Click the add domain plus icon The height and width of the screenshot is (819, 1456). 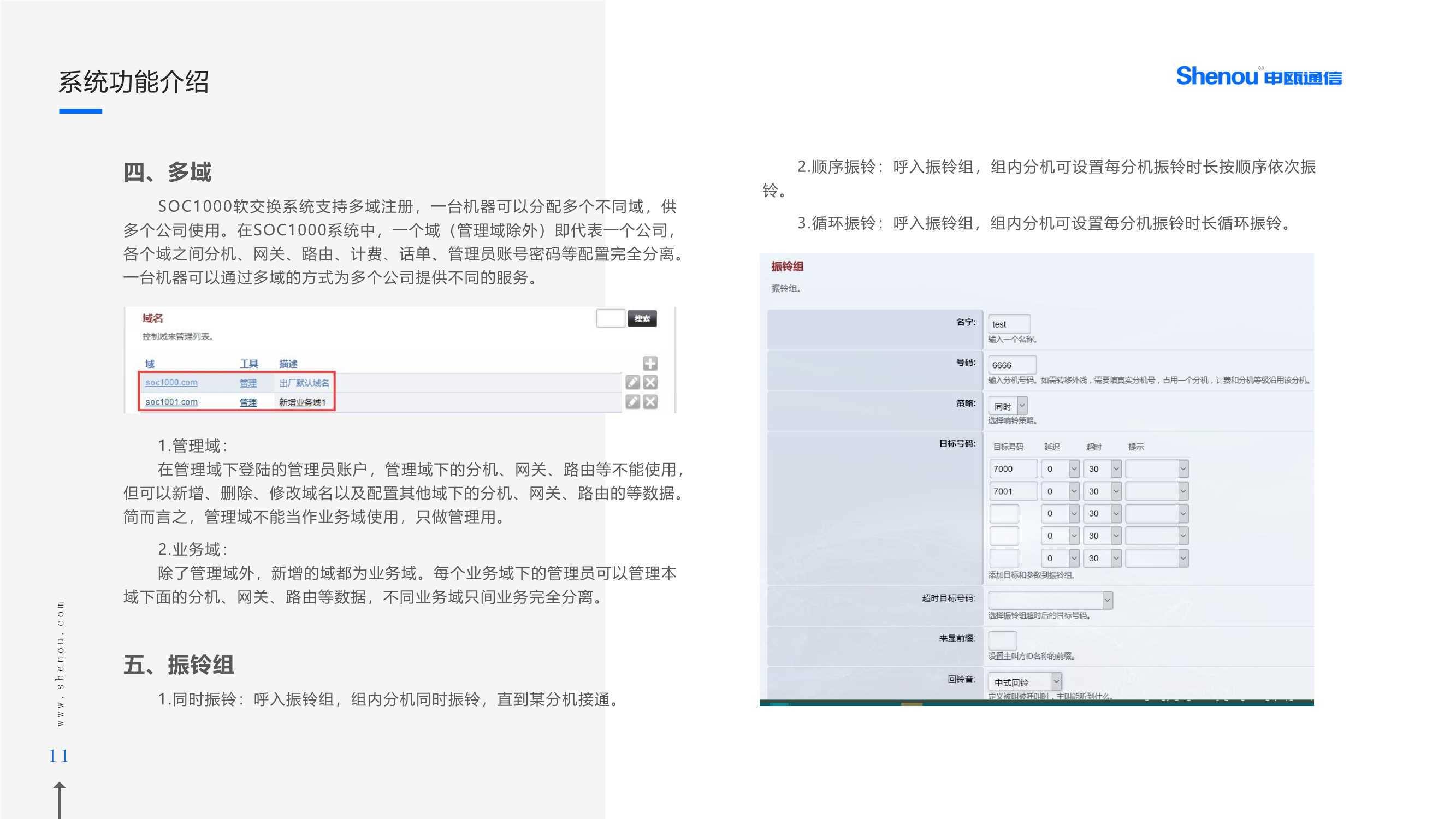[650, 364]
